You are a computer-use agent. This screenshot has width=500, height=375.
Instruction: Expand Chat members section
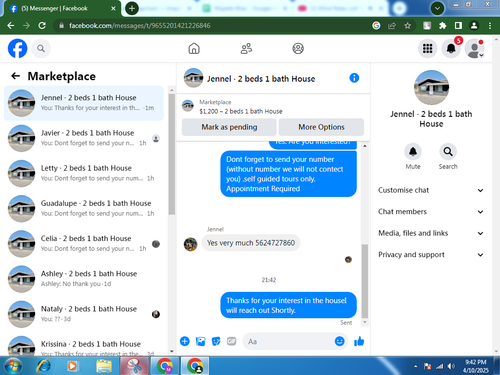point(431,212)
